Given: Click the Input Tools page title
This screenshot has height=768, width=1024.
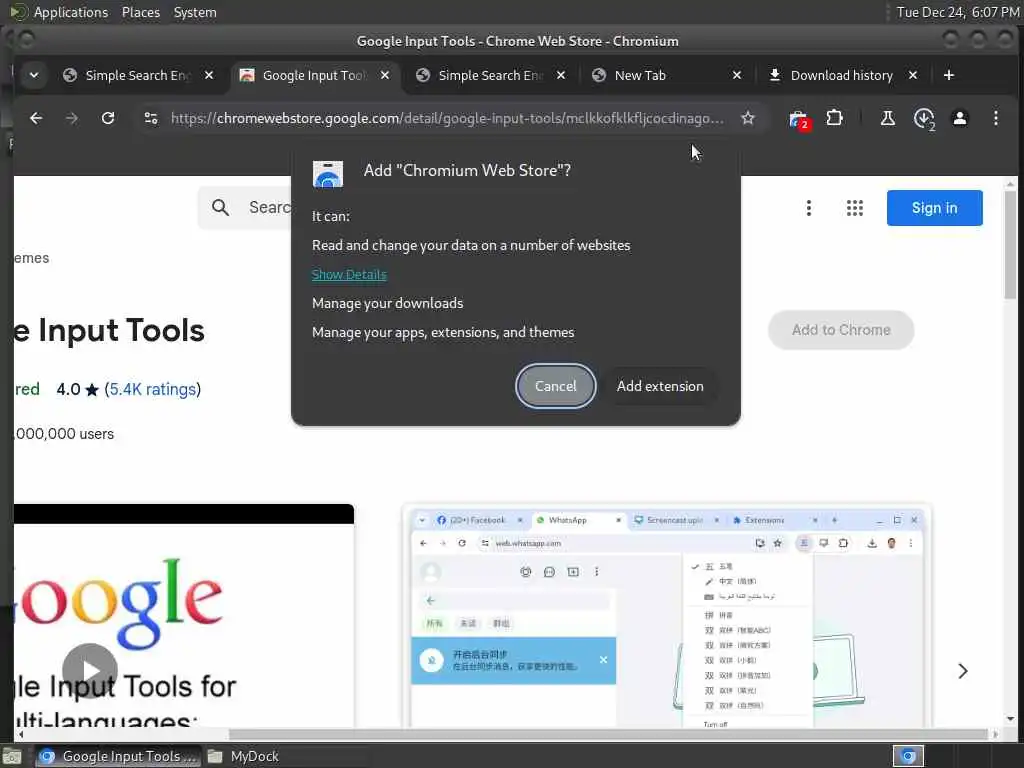Looking at the screenshot, I should click(110, 330).
